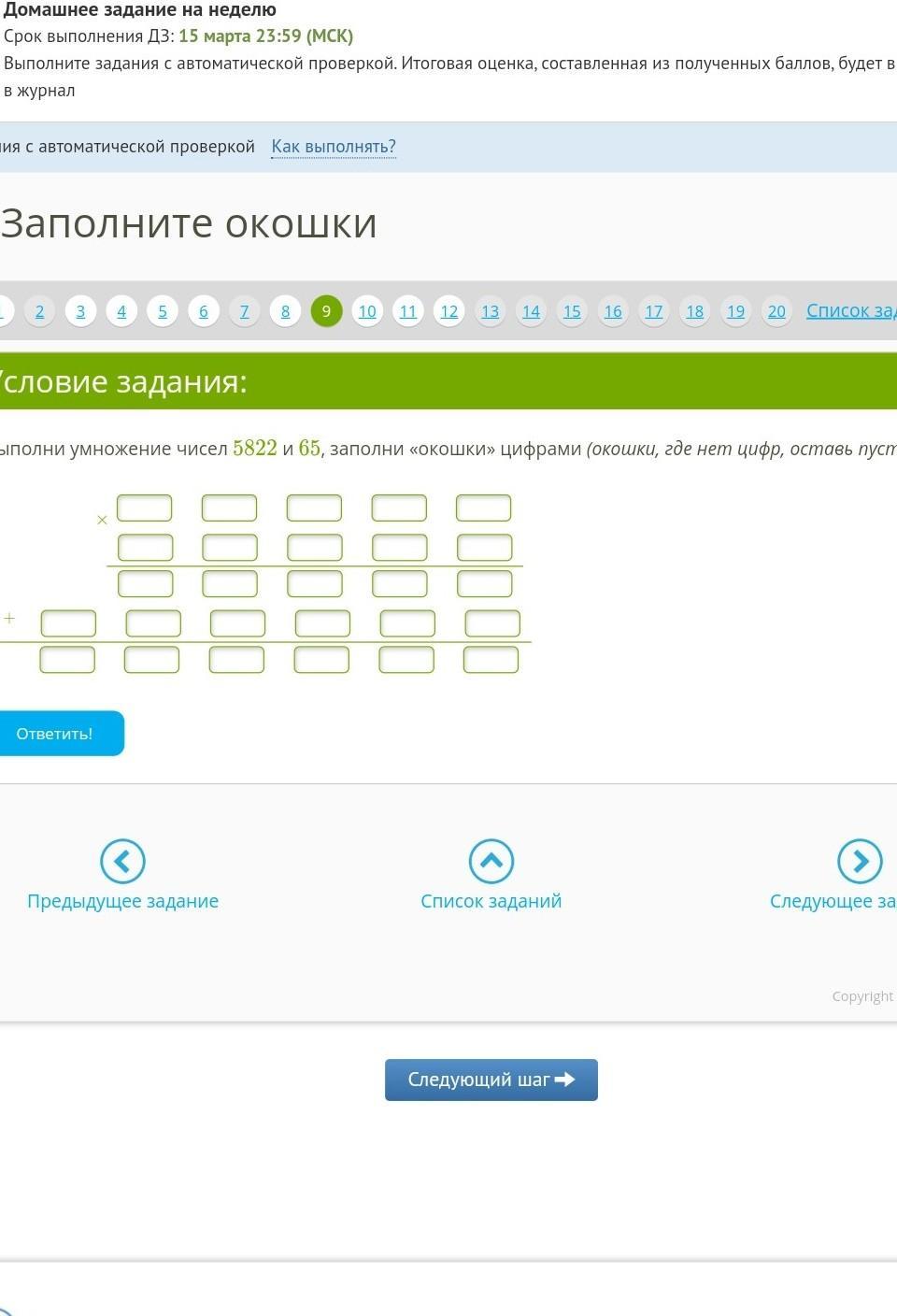Click the fourth box in the multiplier row
The height and width of the screenshot is (1316, 897).
[x=399, y=548]
